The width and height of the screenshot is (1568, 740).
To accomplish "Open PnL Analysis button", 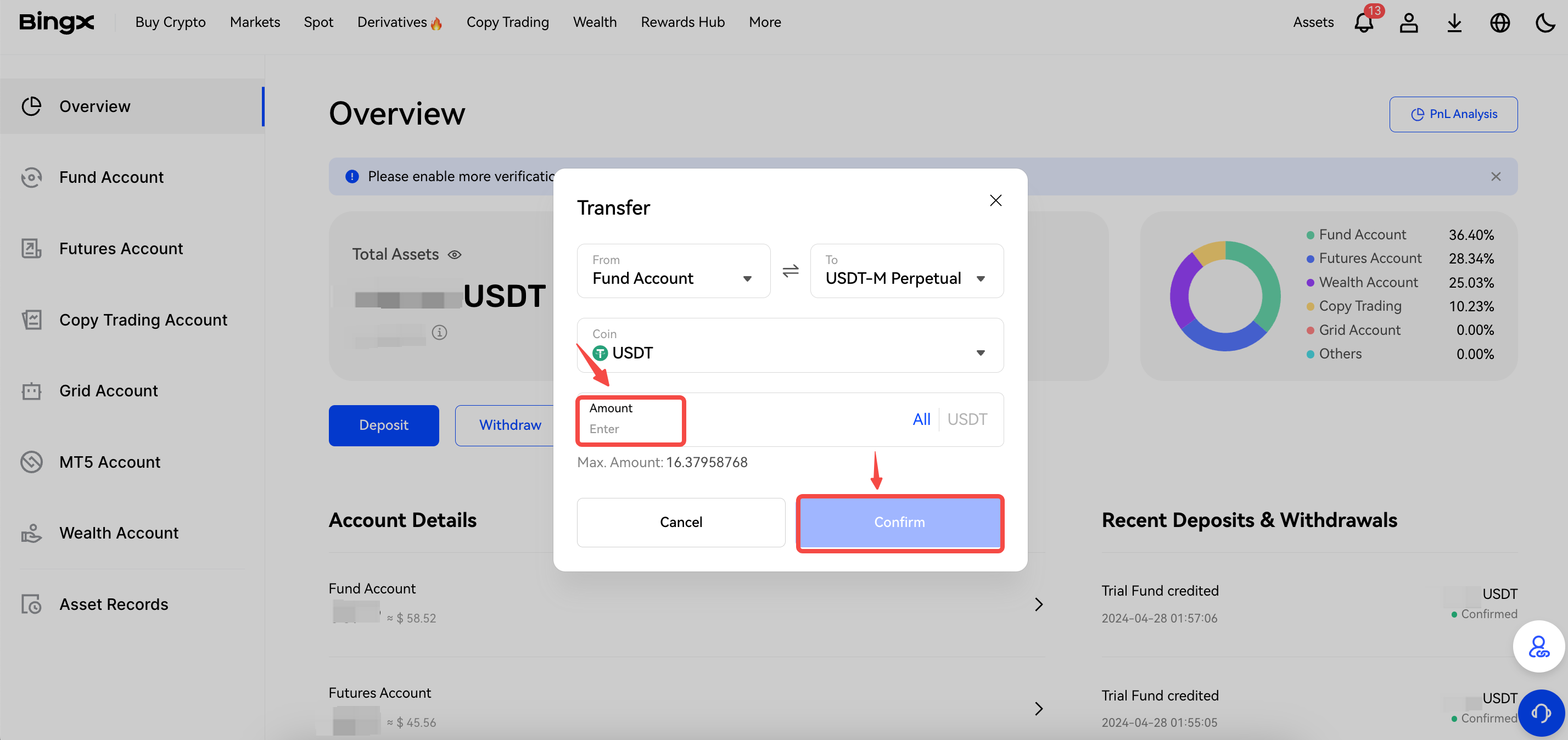I will pyautogui.click(x=1453, y=114).
